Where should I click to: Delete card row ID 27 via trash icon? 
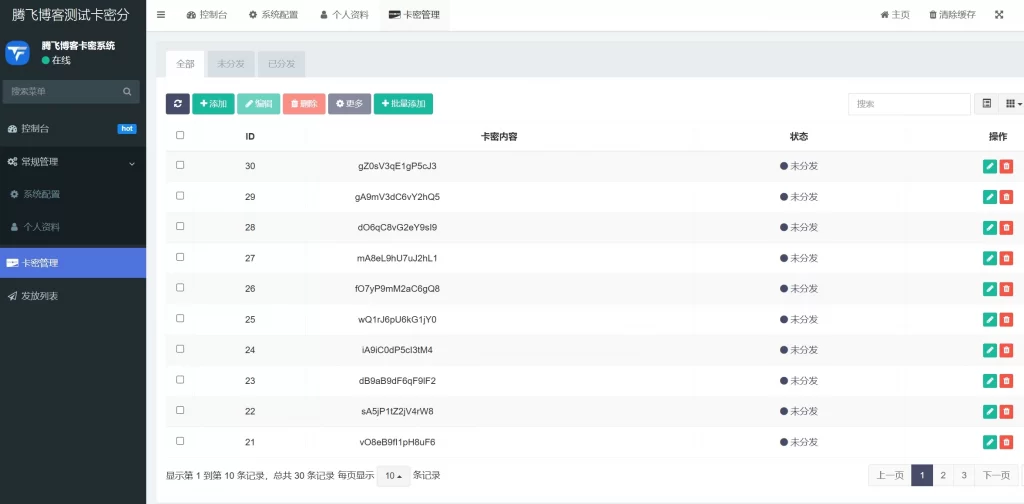click(1006, 259)
